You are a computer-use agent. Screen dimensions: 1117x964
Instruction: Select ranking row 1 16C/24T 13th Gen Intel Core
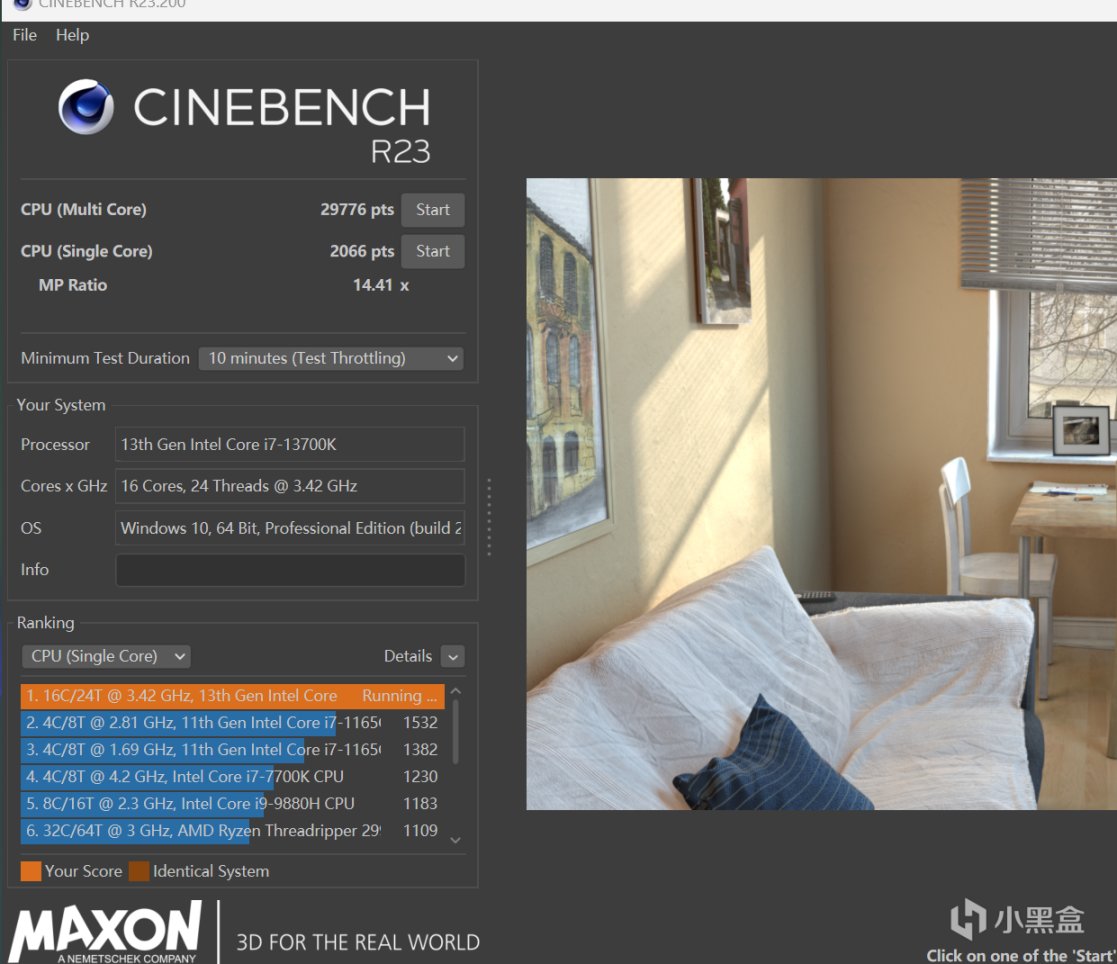pos(232,695)
